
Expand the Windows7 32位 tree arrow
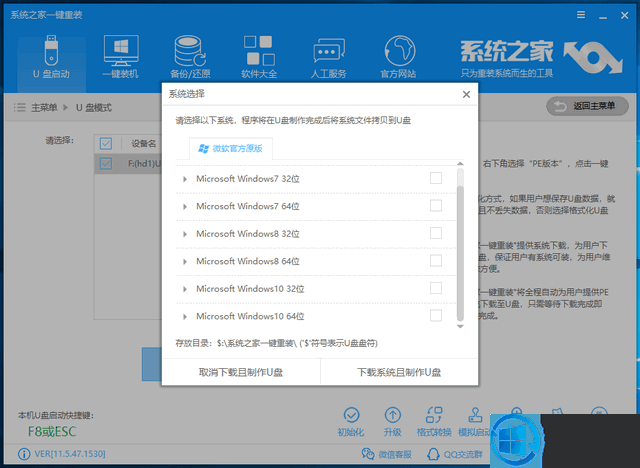click(185, 179)
